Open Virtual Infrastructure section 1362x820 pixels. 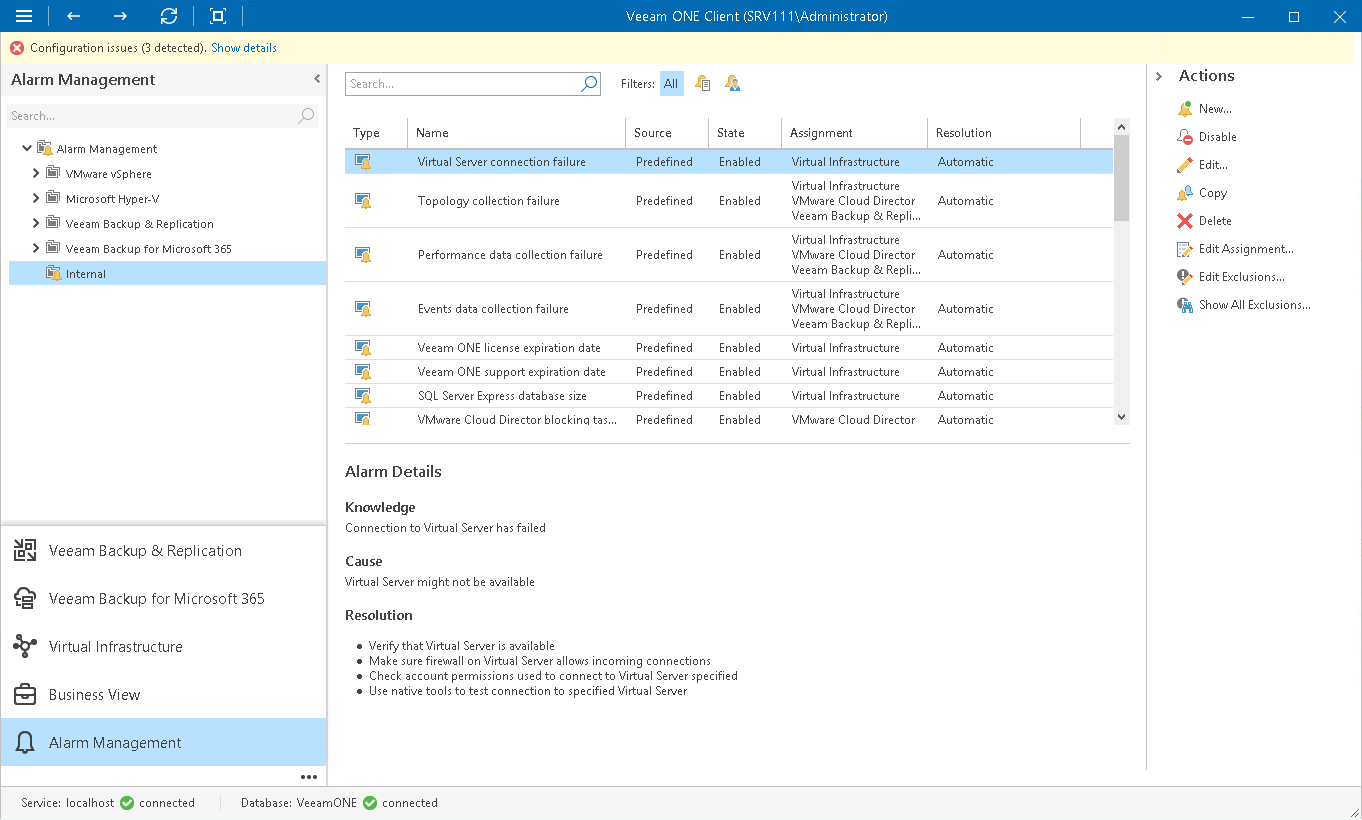point(163,647)
